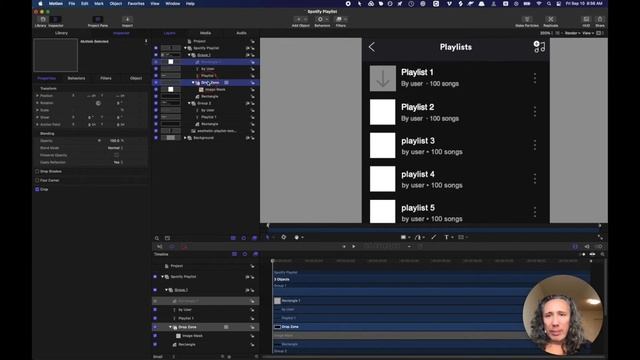This screenshot has height=360, width=640.
Task: Toggle visibility of Group 2 layer
Action: 156,103
